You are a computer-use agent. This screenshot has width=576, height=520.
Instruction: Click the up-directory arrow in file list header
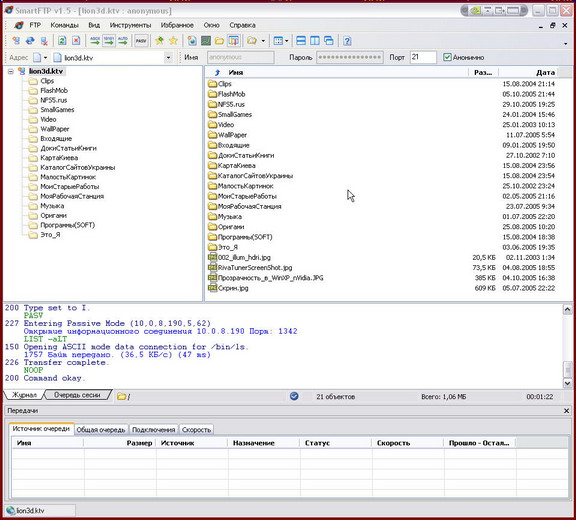click(217, 72)
